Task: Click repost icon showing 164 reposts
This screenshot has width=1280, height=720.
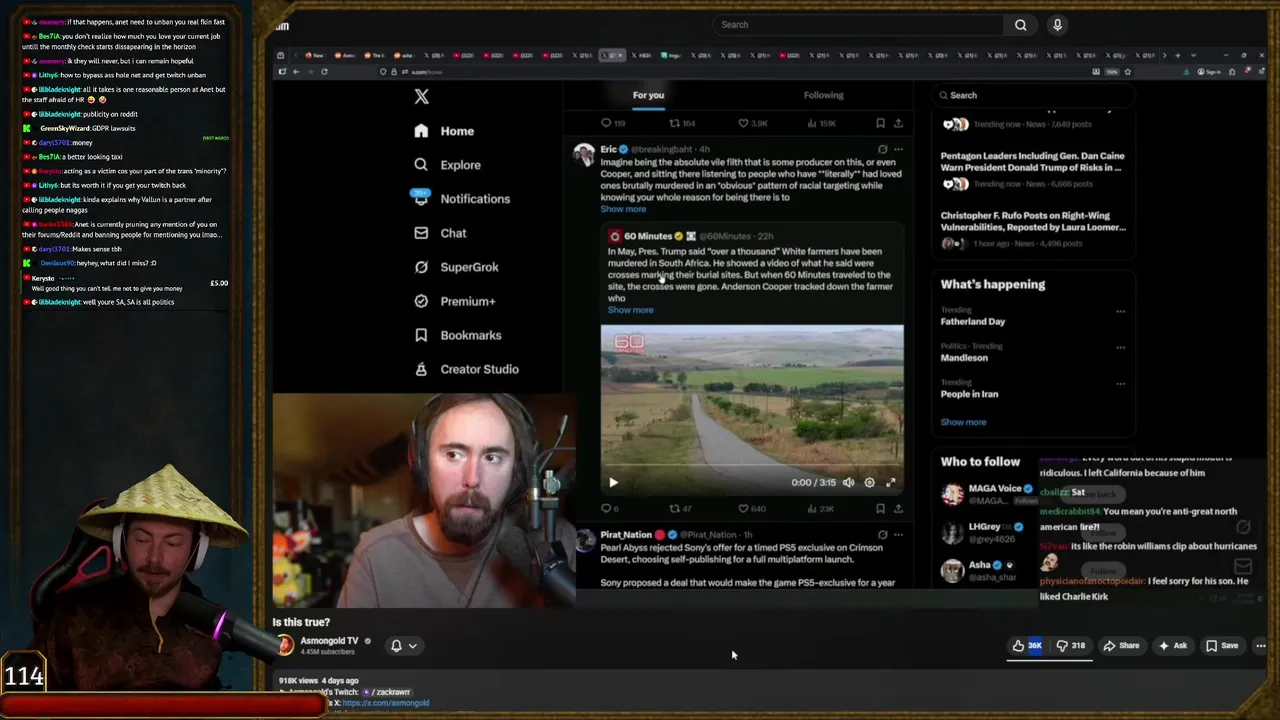Action: point(682,123)
